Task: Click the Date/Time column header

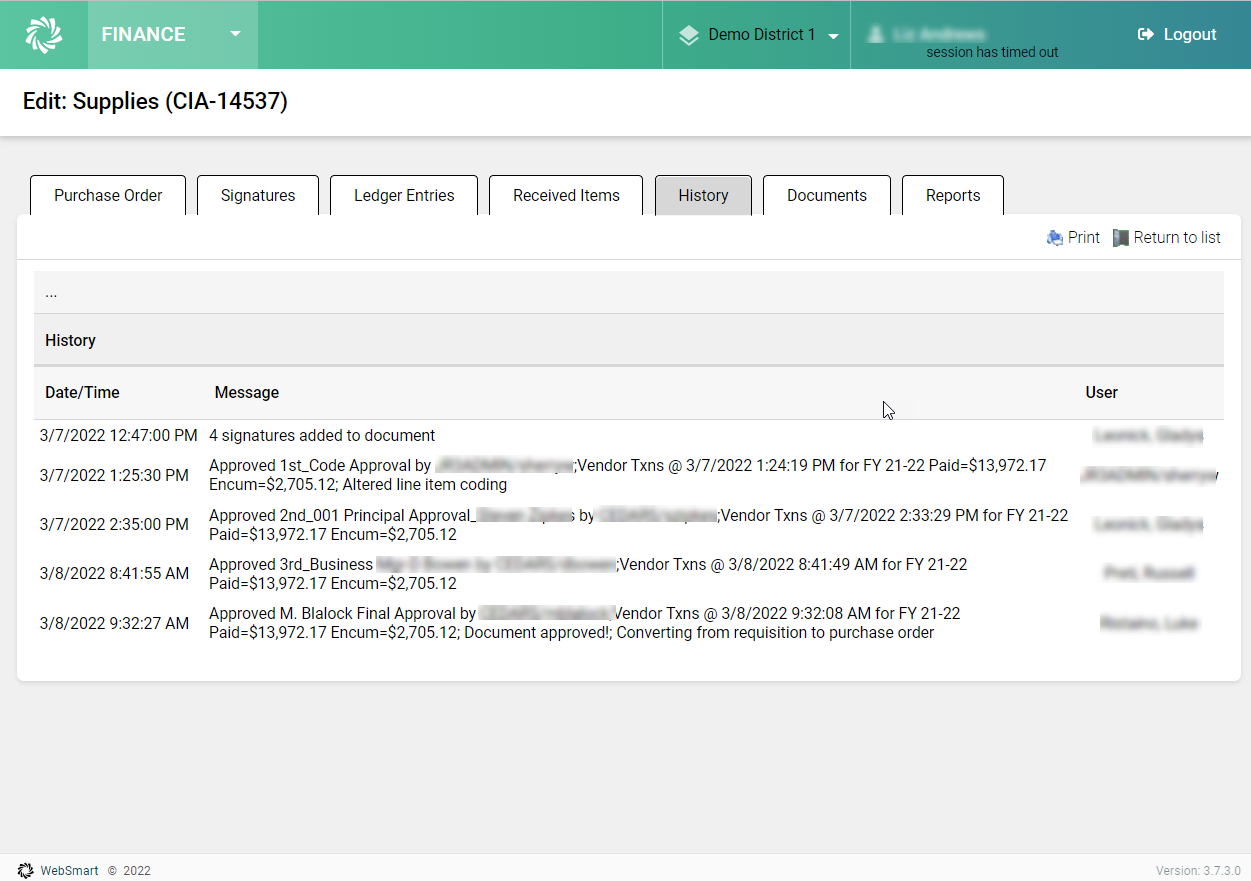Action: tap(82, 392)
